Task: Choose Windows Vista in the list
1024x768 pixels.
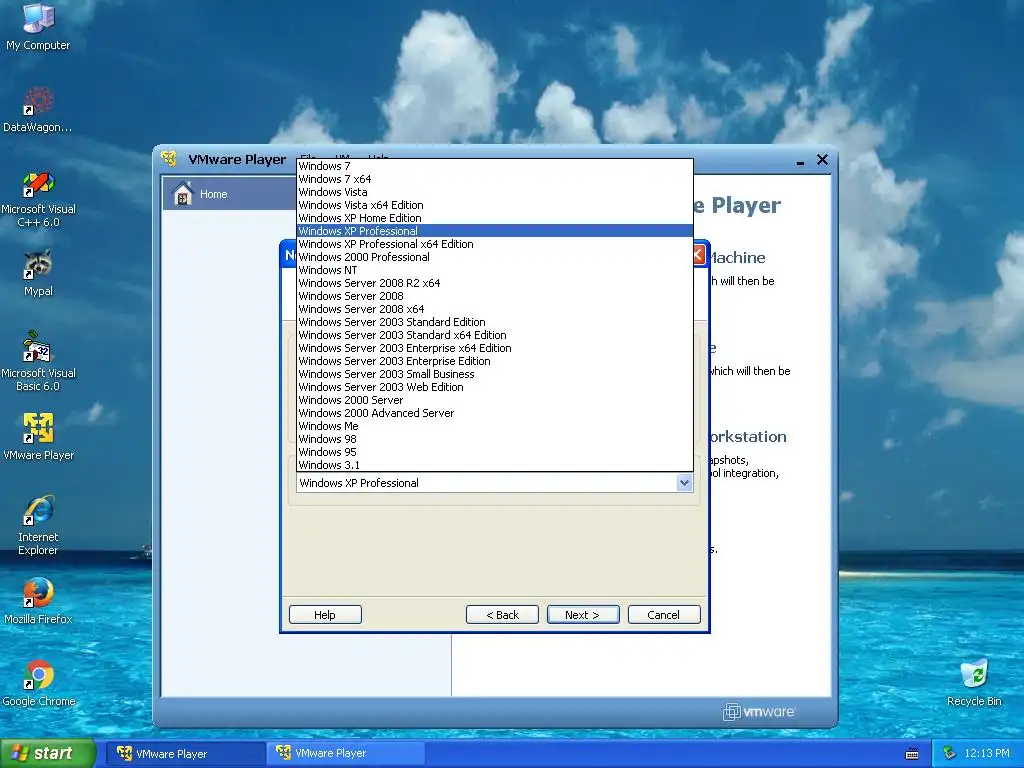Action: [x=494, y=192]
